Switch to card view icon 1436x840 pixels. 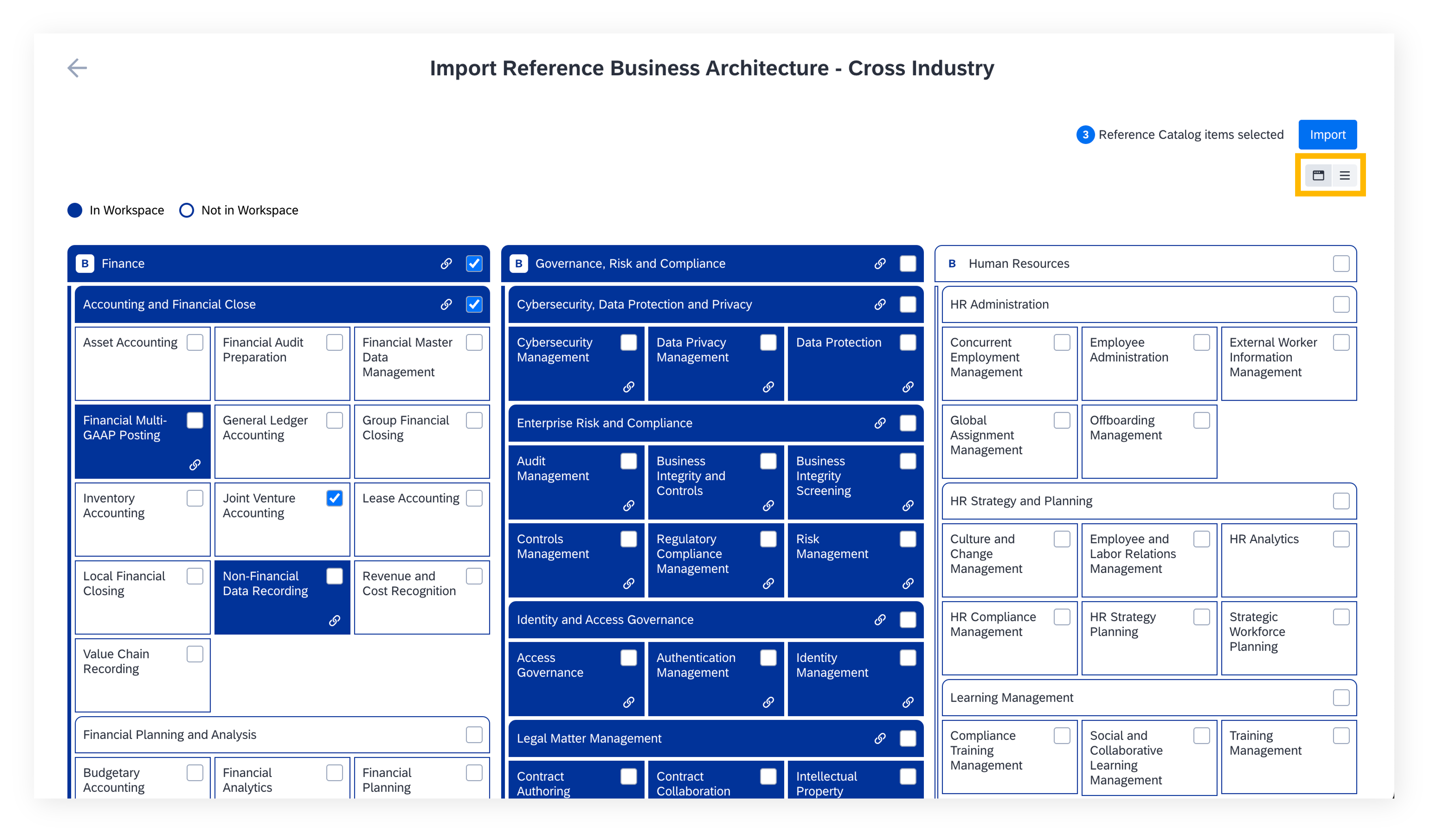pyautogui.click(x=1318, y=175)
